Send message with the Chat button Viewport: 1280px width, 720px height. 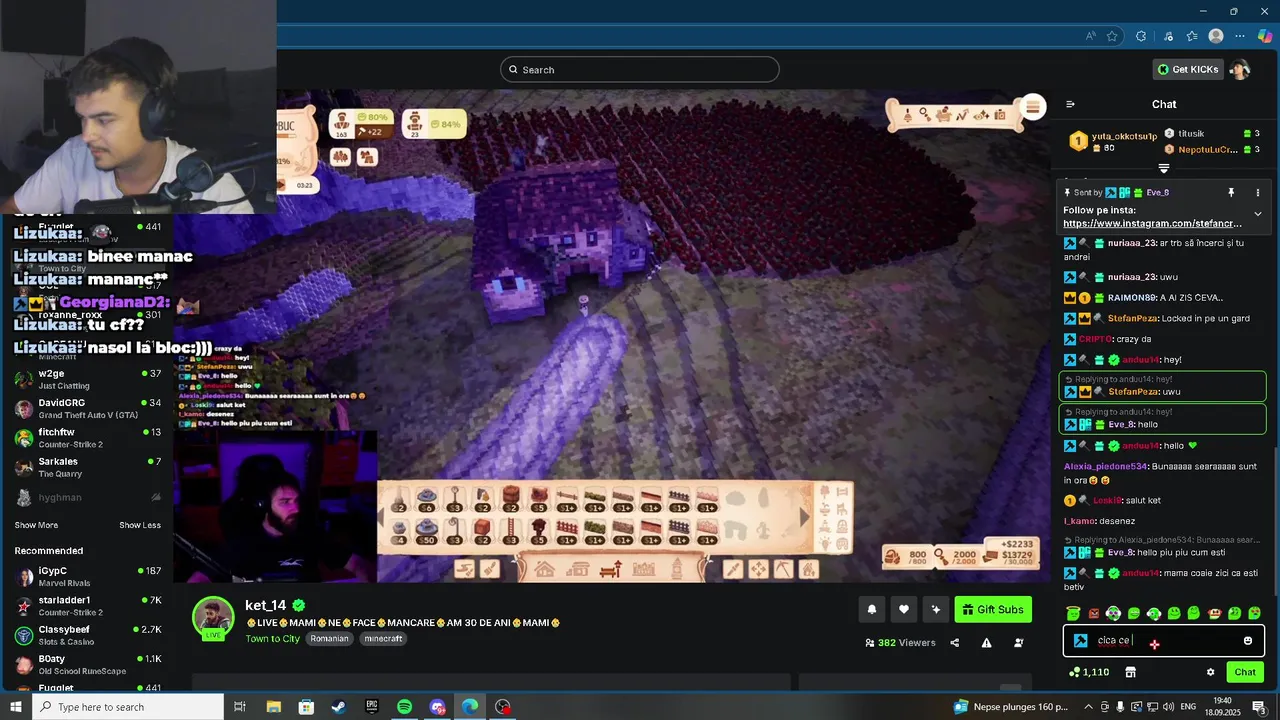1245,672
